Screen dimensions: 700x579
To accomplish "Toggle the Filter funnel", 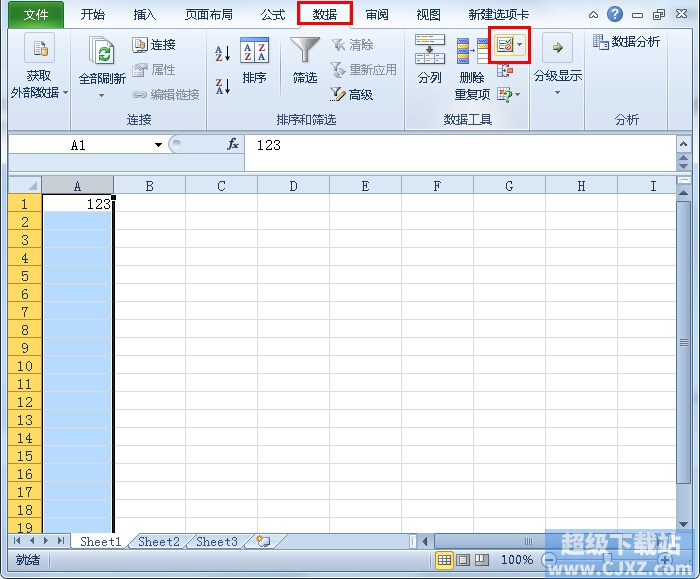I will [x=305, y=60].
